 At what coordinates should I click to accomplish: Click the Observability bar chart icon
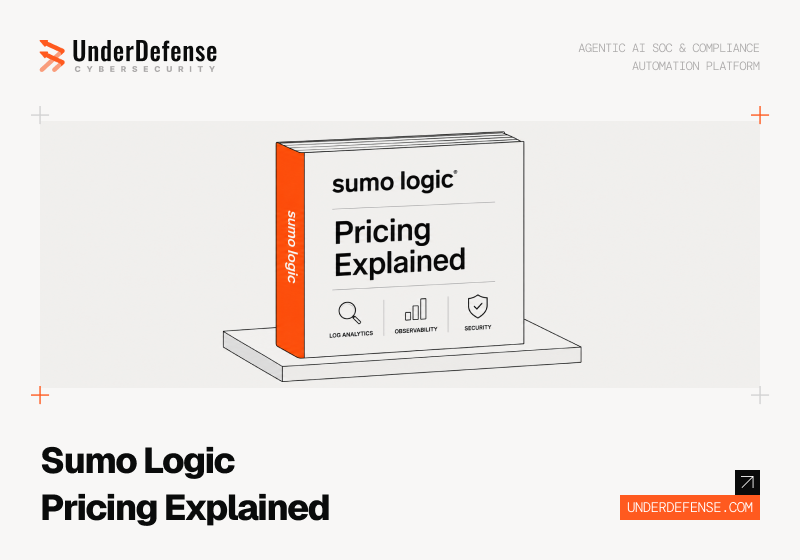(416, 310)
